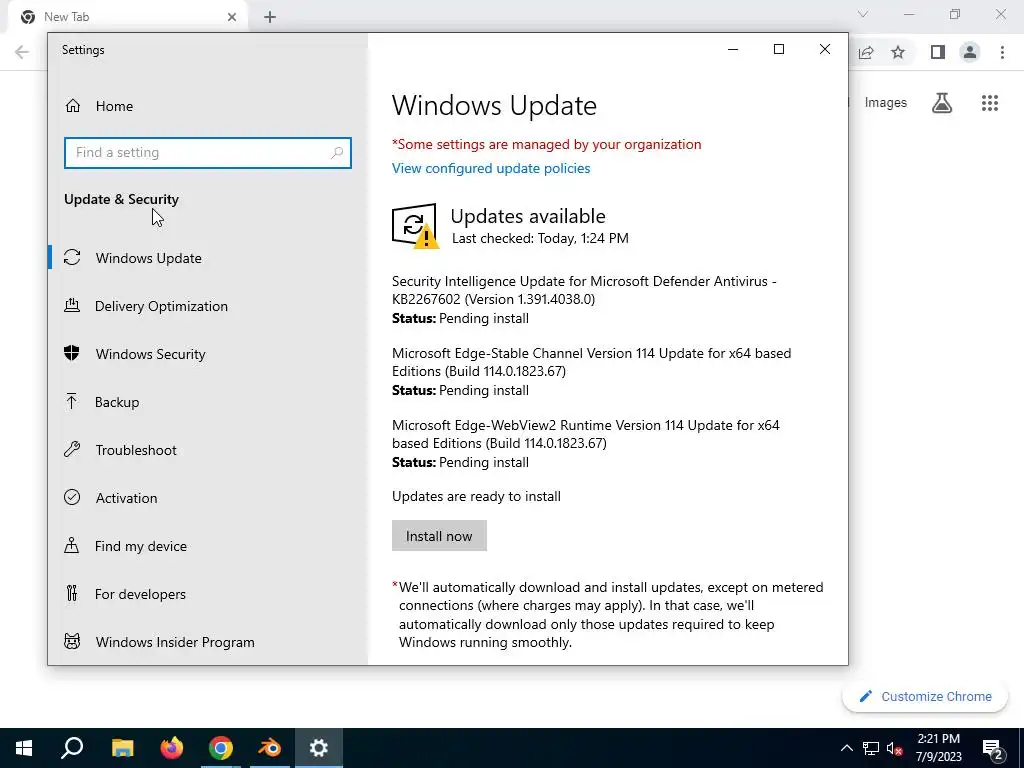Click the Settings gear on the taskbar

[319, 748]
